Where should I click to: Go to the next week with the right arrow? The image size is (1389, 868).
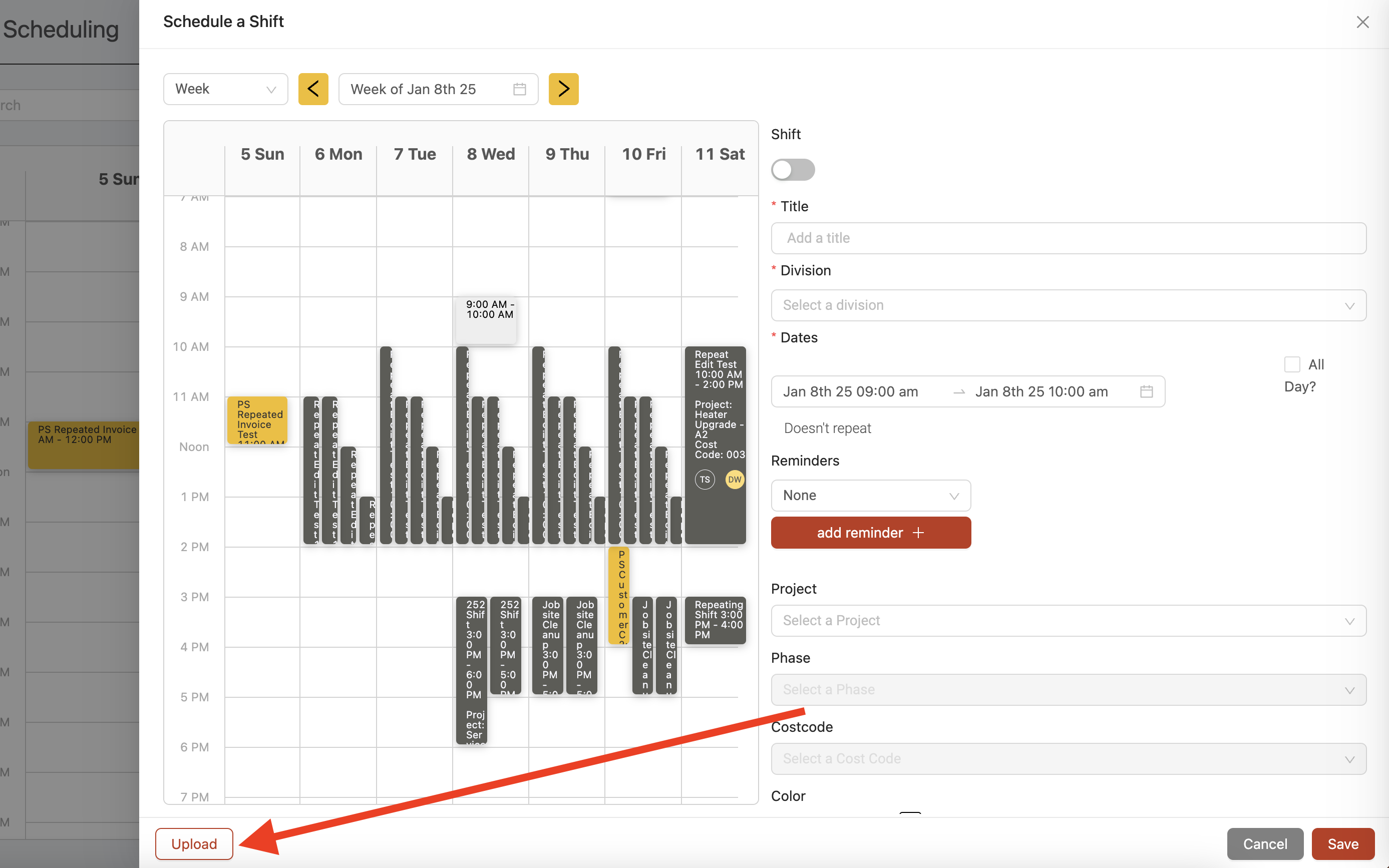pos(563,89)
